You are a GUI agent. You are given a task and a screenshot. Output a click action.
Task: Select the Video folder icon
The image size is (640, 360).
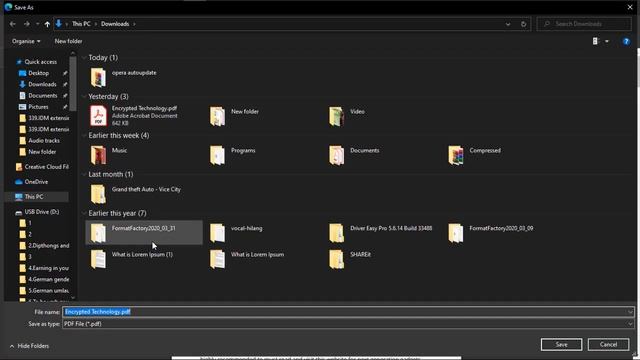tap(337, 116)
